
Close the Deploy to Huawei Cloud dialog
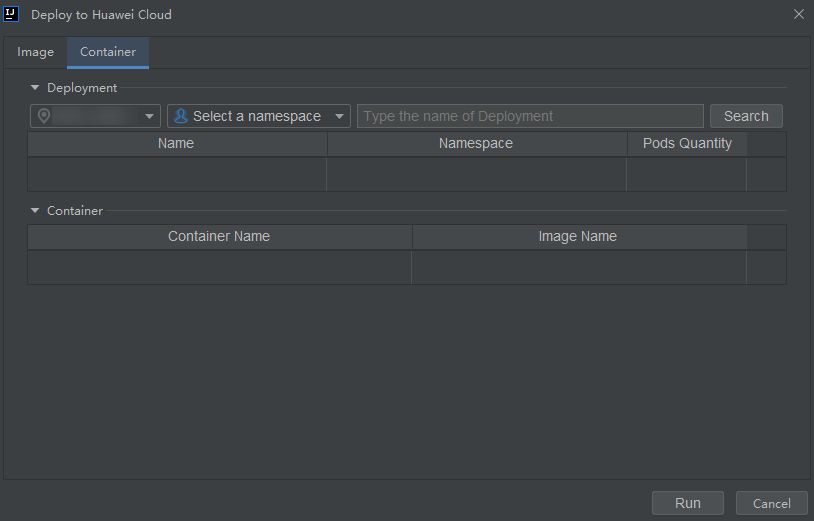[x=798, y=15]
